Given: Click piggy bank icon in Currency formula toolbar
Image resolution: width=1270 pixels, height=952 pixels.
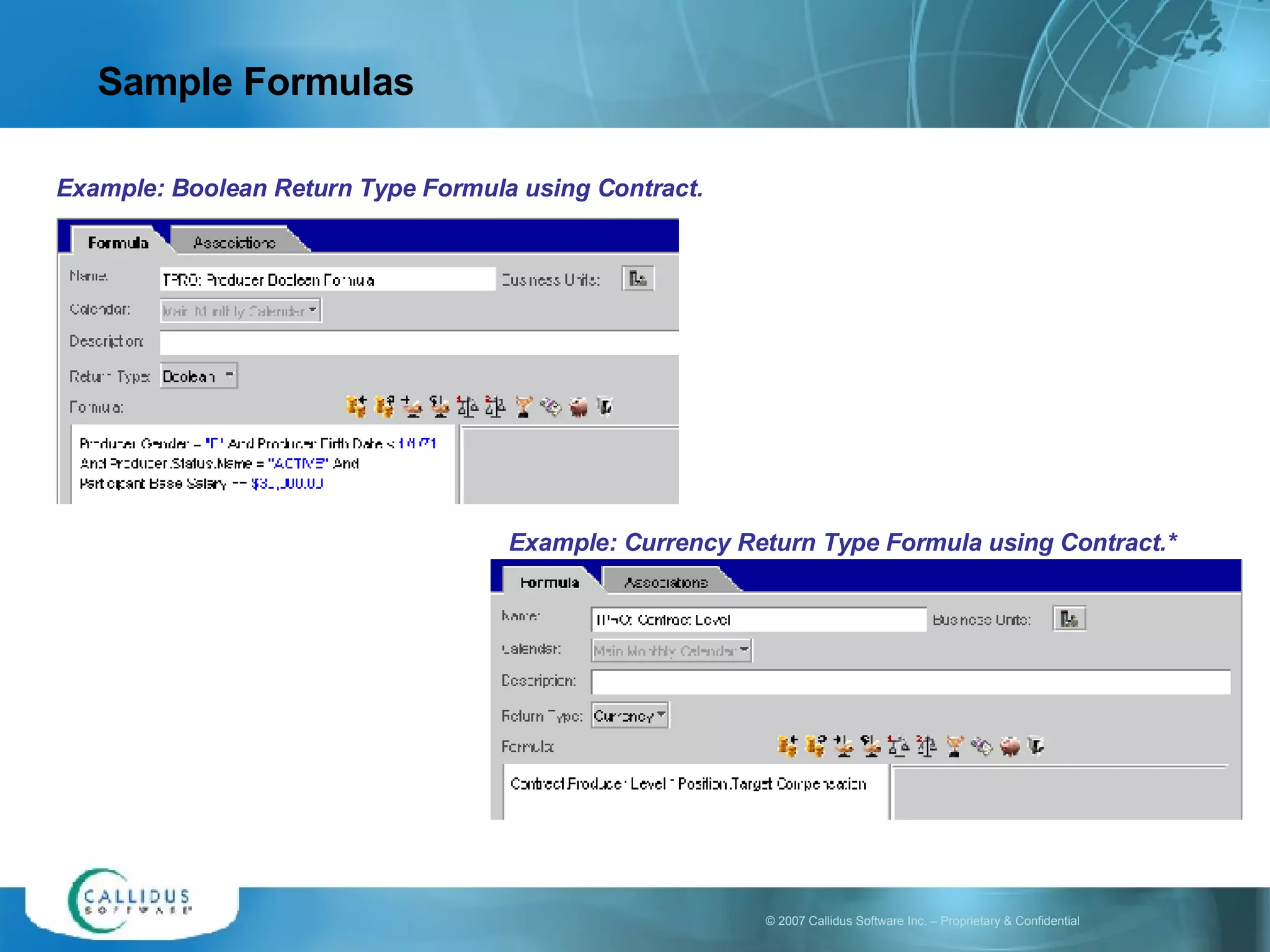Looking at the screenshot, I should point(1010,746).
